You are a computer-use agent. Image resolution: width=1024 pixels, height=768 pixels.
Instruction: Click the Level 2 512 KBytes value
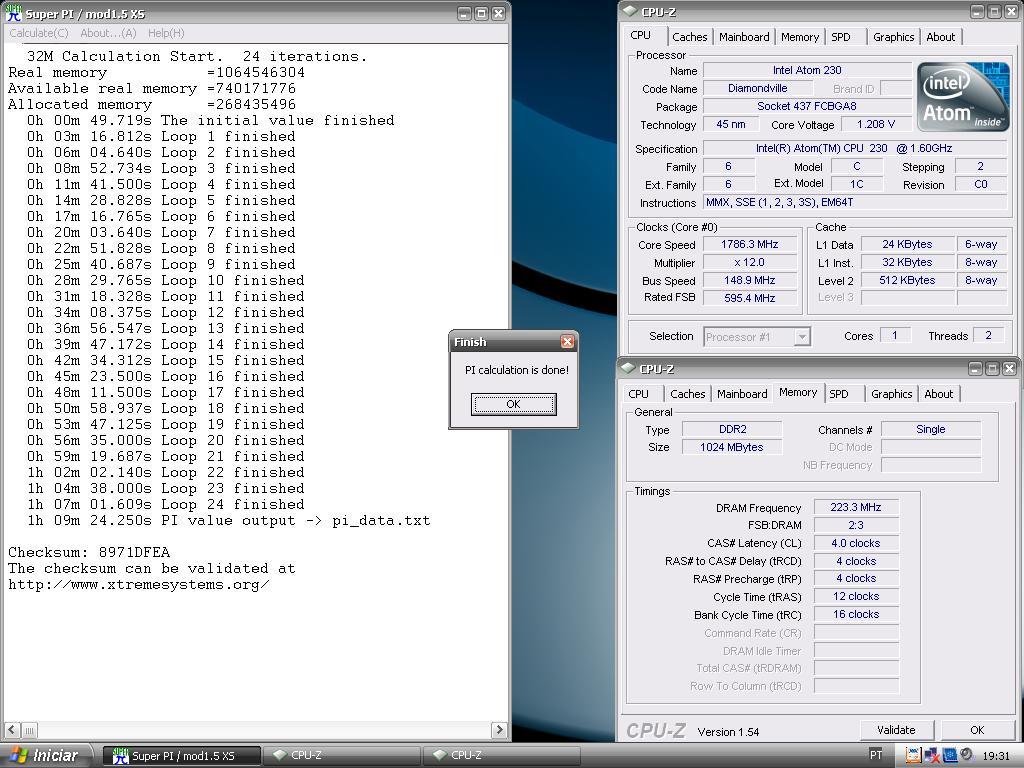coord(907,280)
